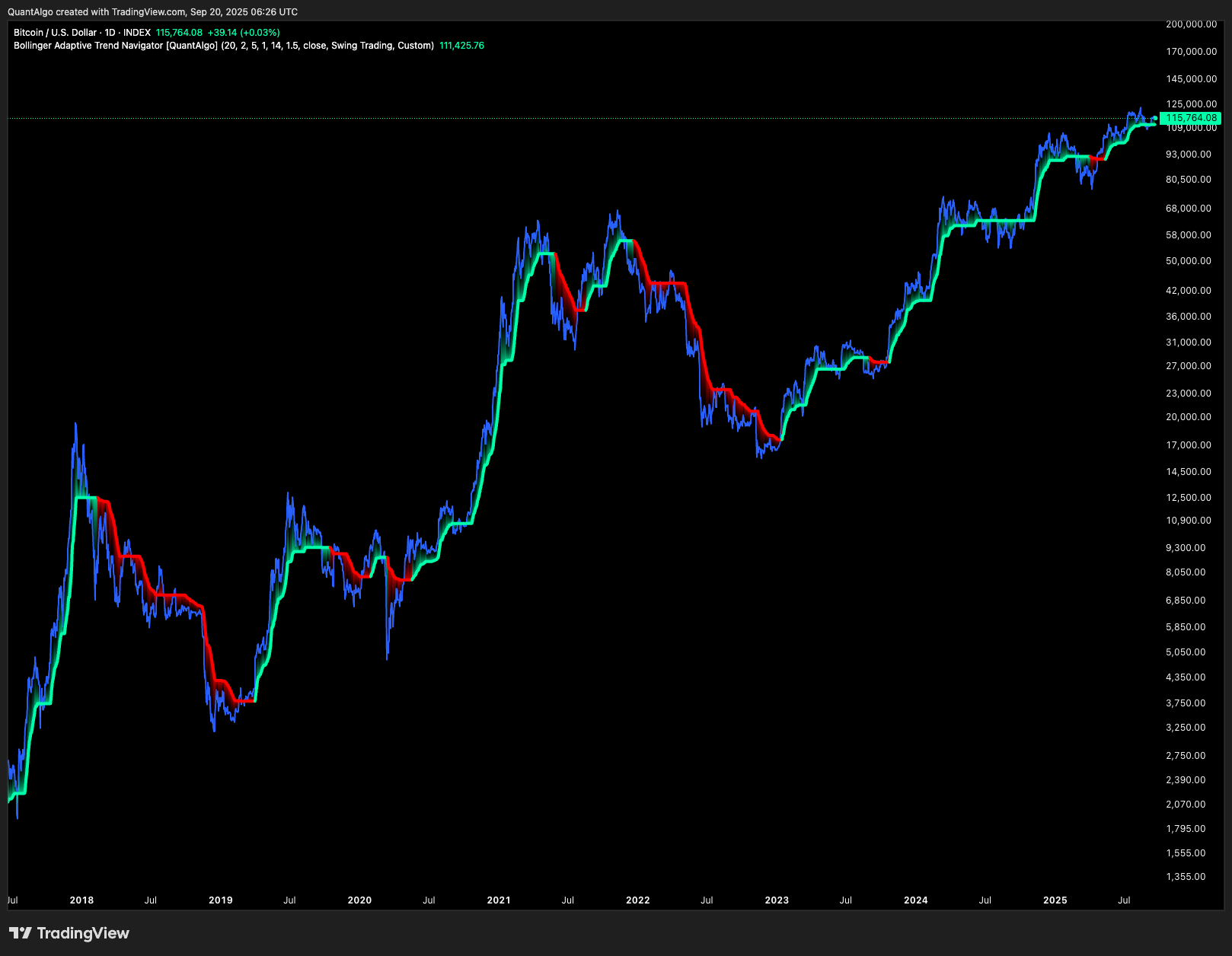Screen dimensions: 1232x956
Task: Click the Bollinger Adaptive Trend Navigator indicator title
Action: pos(224,46)
